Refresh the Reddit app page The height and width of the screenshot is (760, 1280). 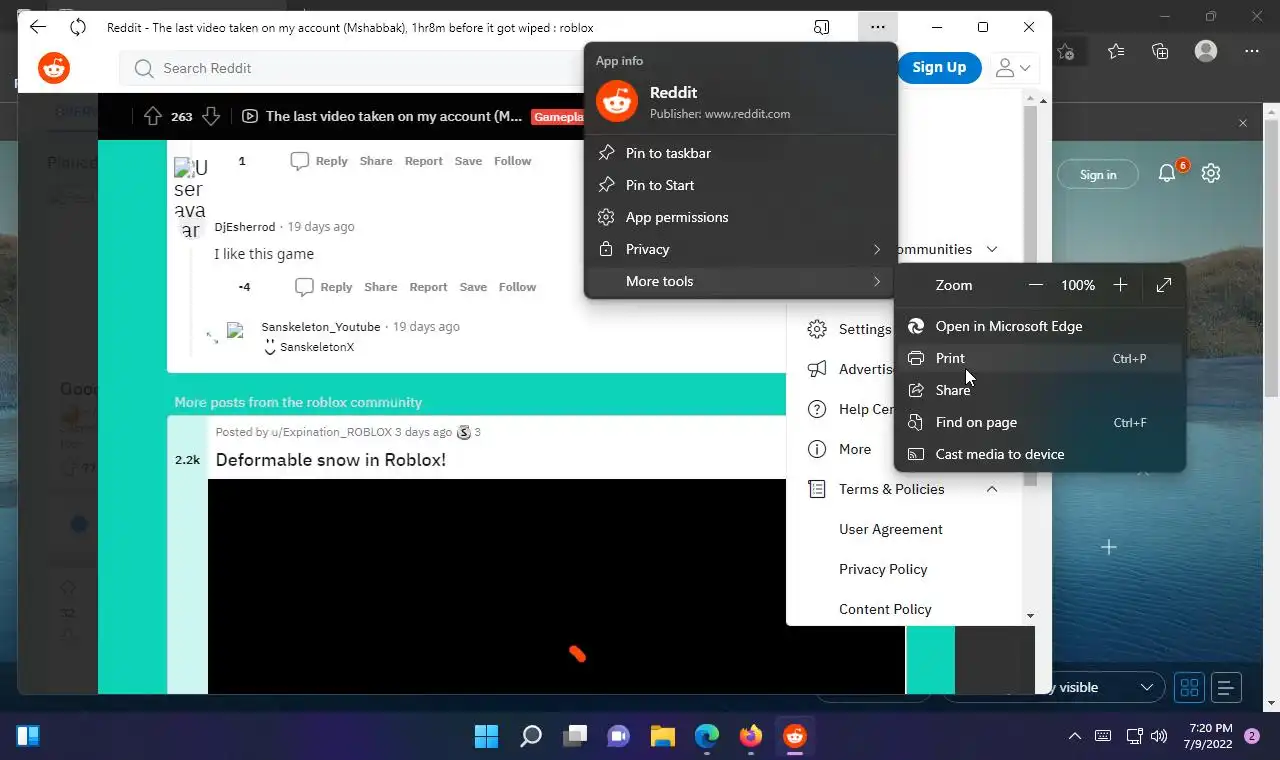coord(78,27)
